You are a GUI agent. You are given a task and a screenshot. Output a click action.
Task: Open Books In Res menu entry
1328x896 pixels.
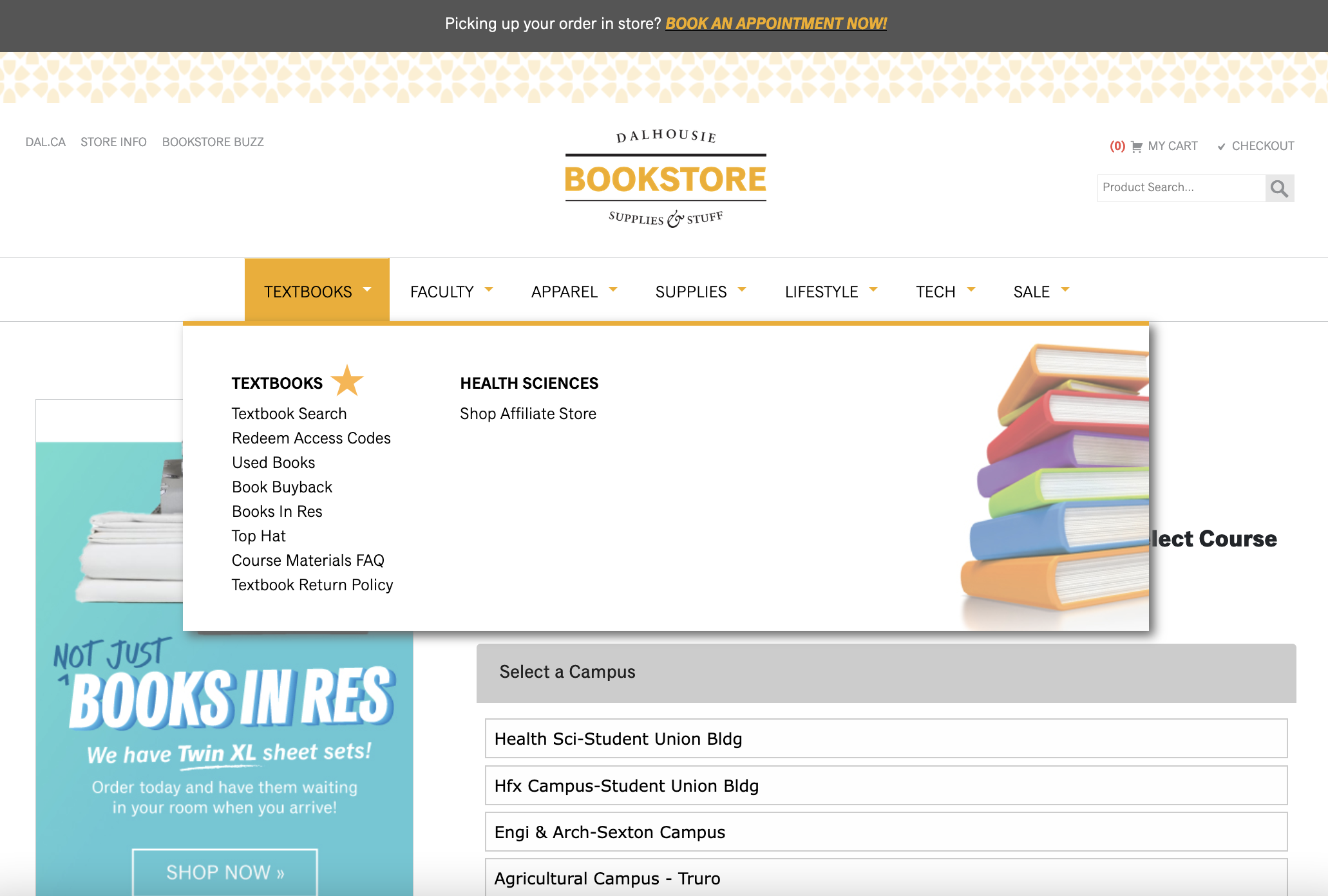pyautogui.click(x=277, y=512)
